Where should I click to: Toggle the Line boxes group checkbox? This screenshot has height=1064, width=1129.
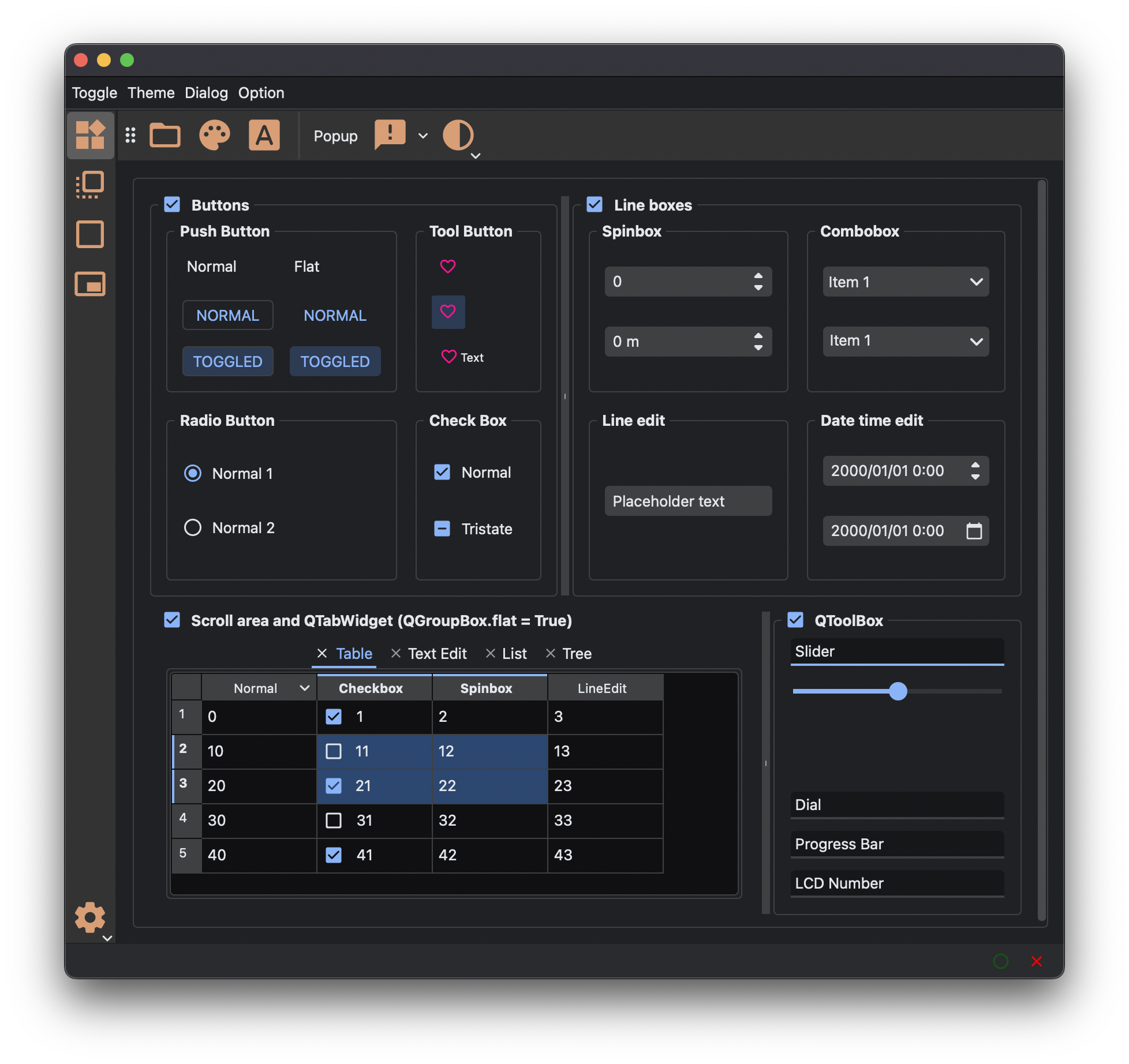click(x=595, y=205)
